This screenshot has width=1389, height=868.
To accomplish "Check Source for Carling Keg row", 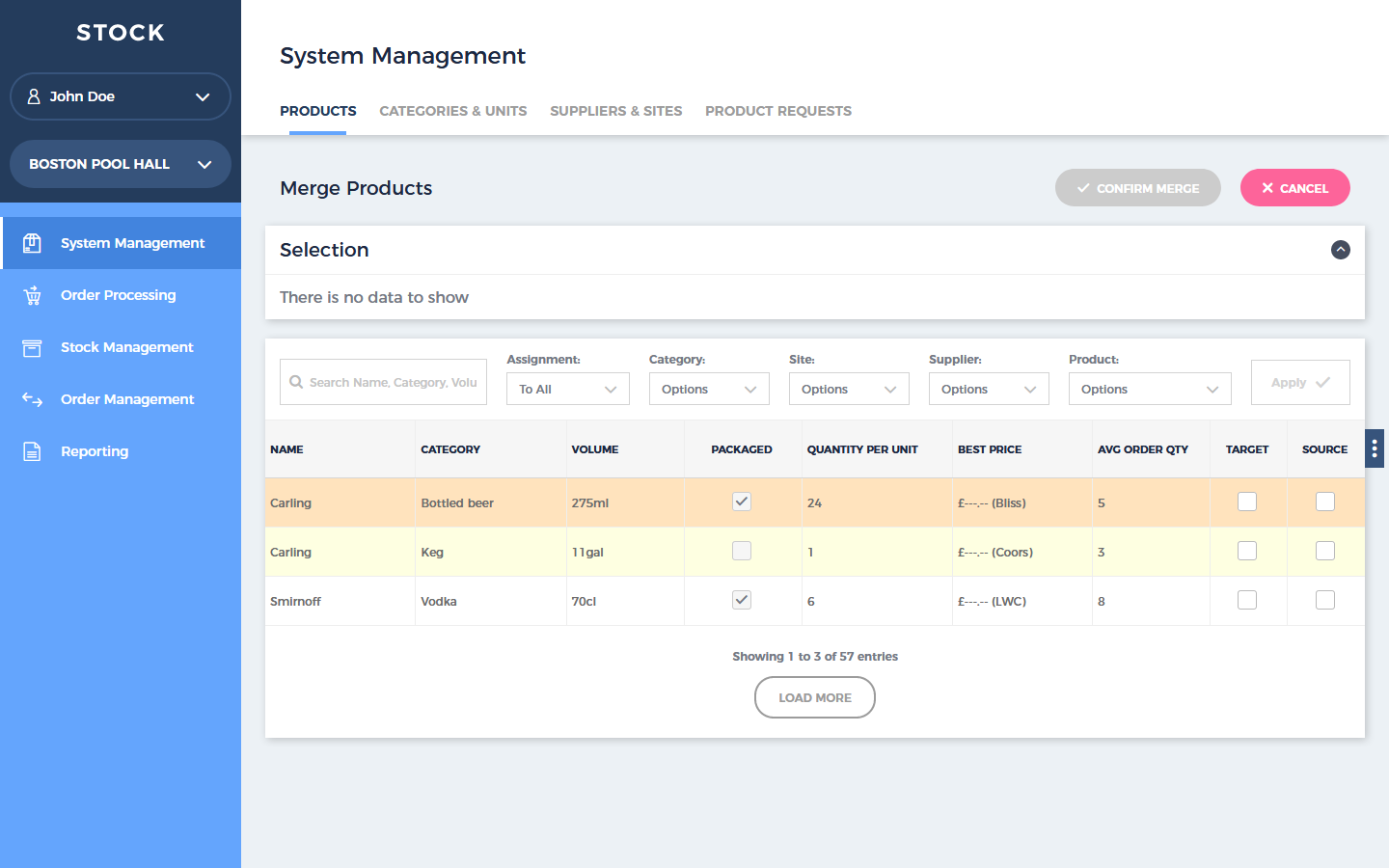I will point(1325,551).
